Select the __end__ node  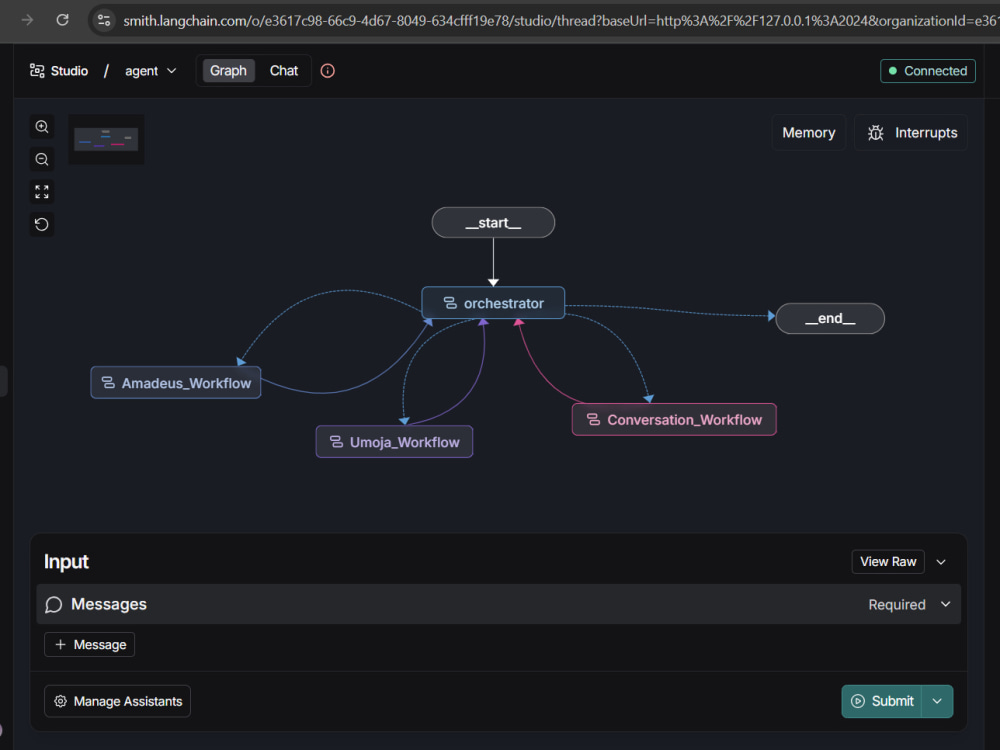coord(830,318)
